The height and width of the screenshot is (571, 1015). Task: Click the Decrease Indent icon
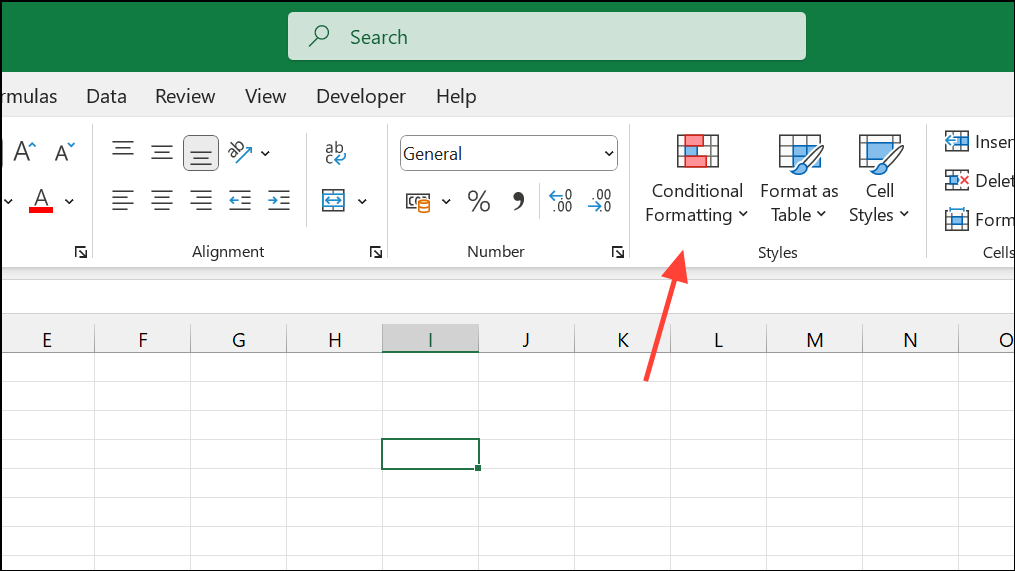240,201
